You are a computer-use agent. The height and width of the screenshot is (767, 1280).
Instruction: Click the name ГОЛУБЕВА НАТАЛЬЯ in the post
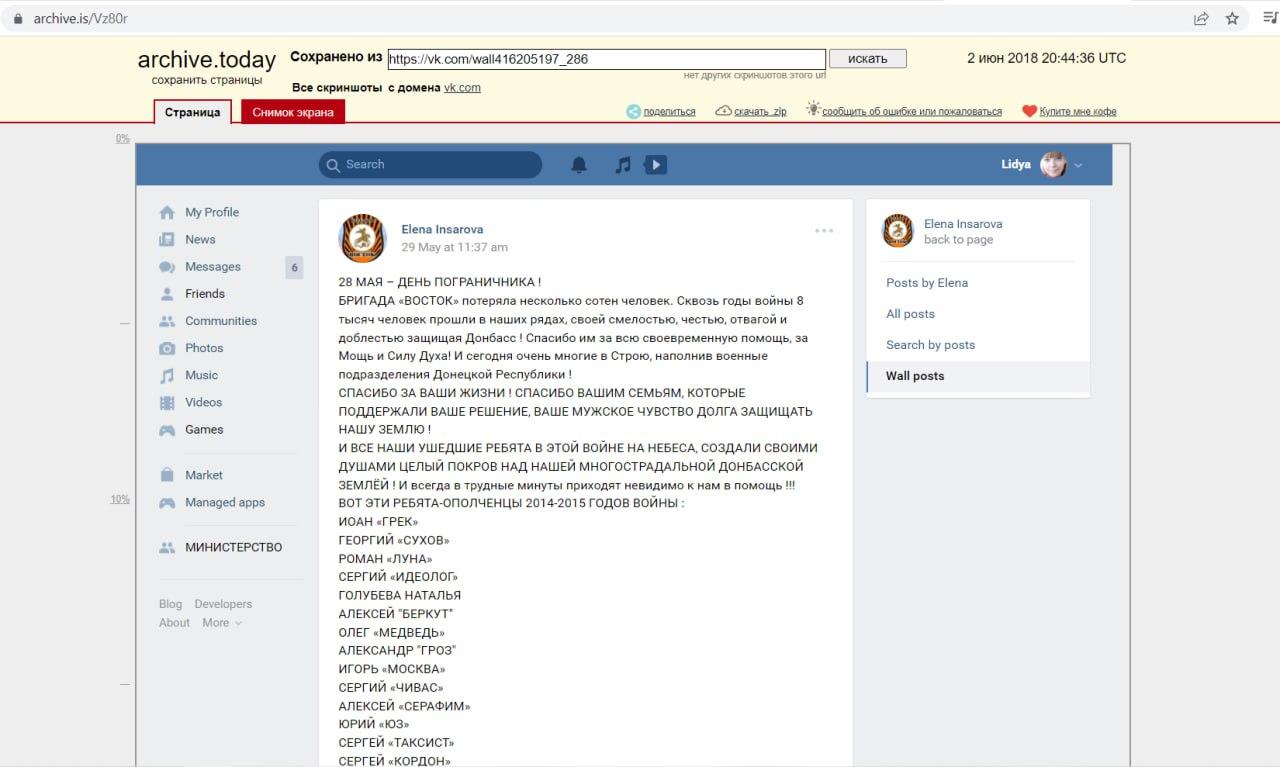(400, 595)
